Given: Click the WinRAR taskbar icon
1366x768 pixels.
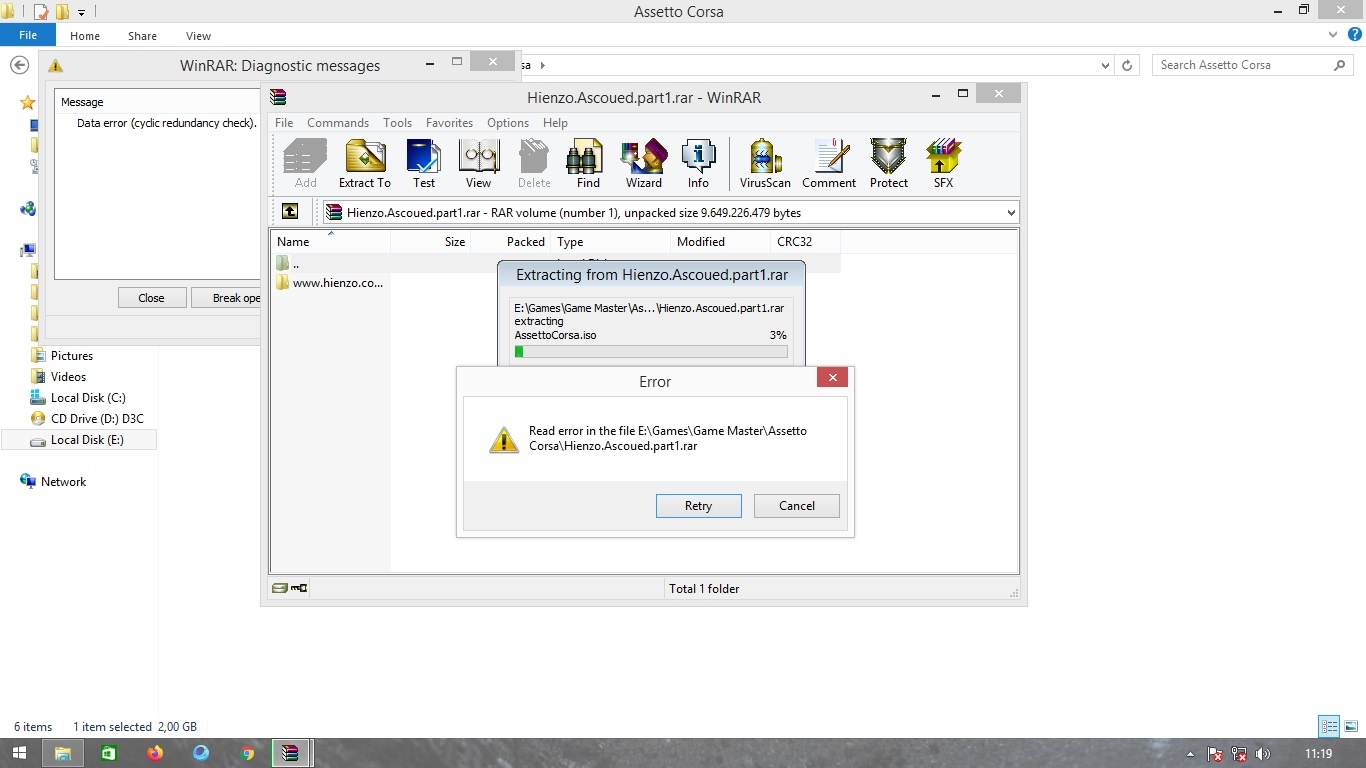Looking at the screenshot, I should pyautogui.click(x=291, y=753).
